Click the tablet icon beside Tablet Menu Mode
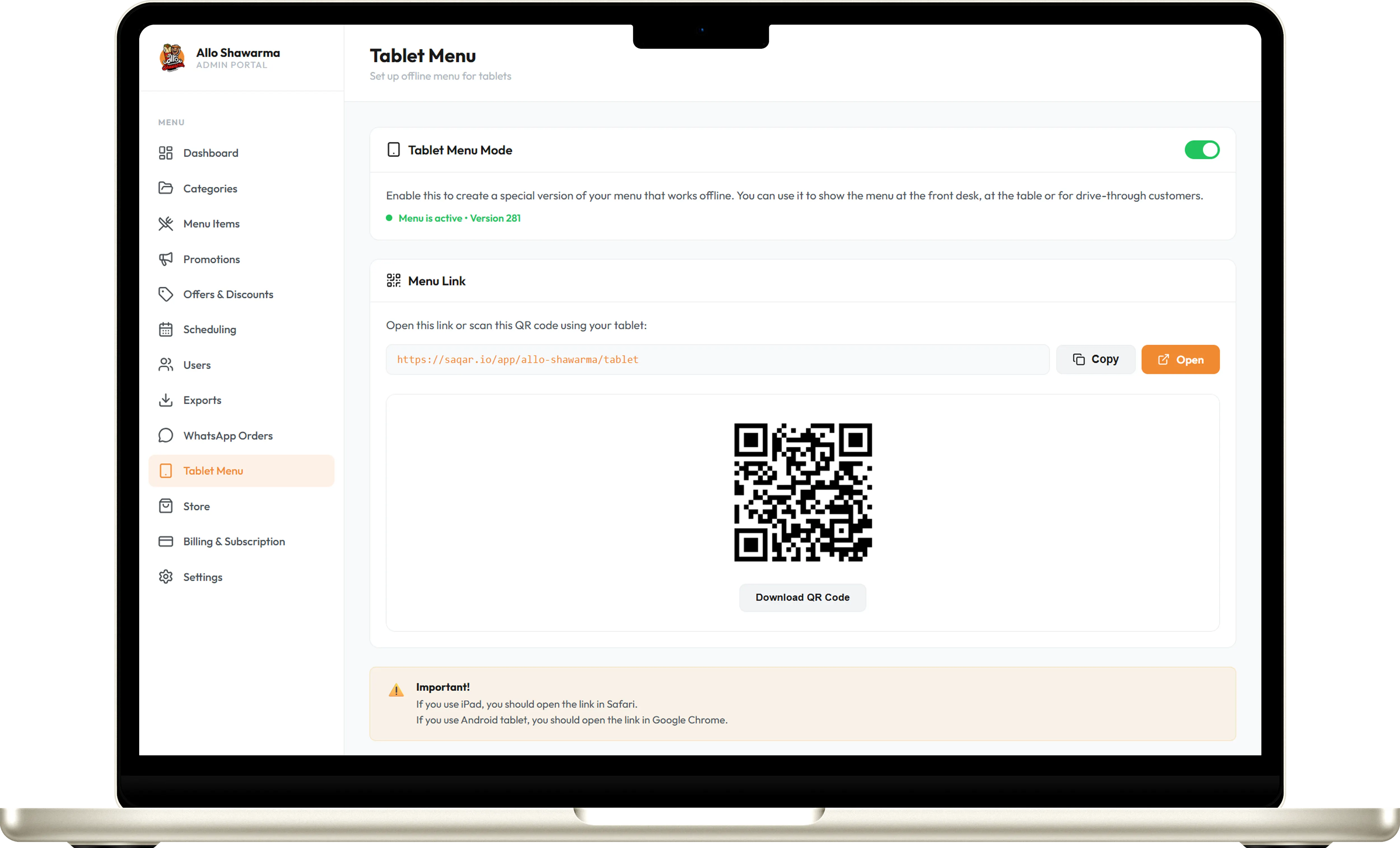Screen dimensions: 1400x848 pyautogui.click(x=393, y=150)
